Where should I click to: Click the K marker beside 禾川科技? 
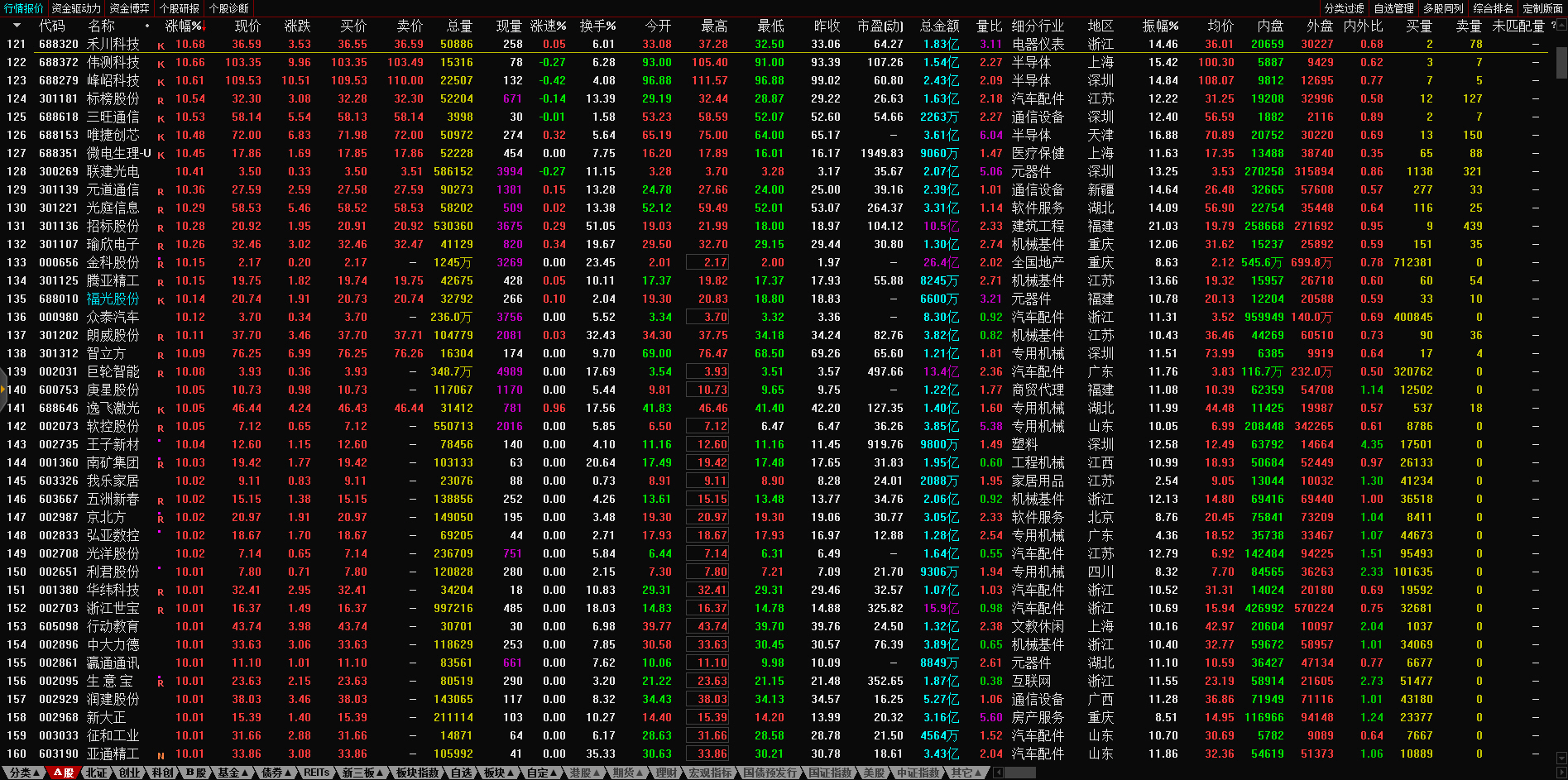tap(161, 45)
